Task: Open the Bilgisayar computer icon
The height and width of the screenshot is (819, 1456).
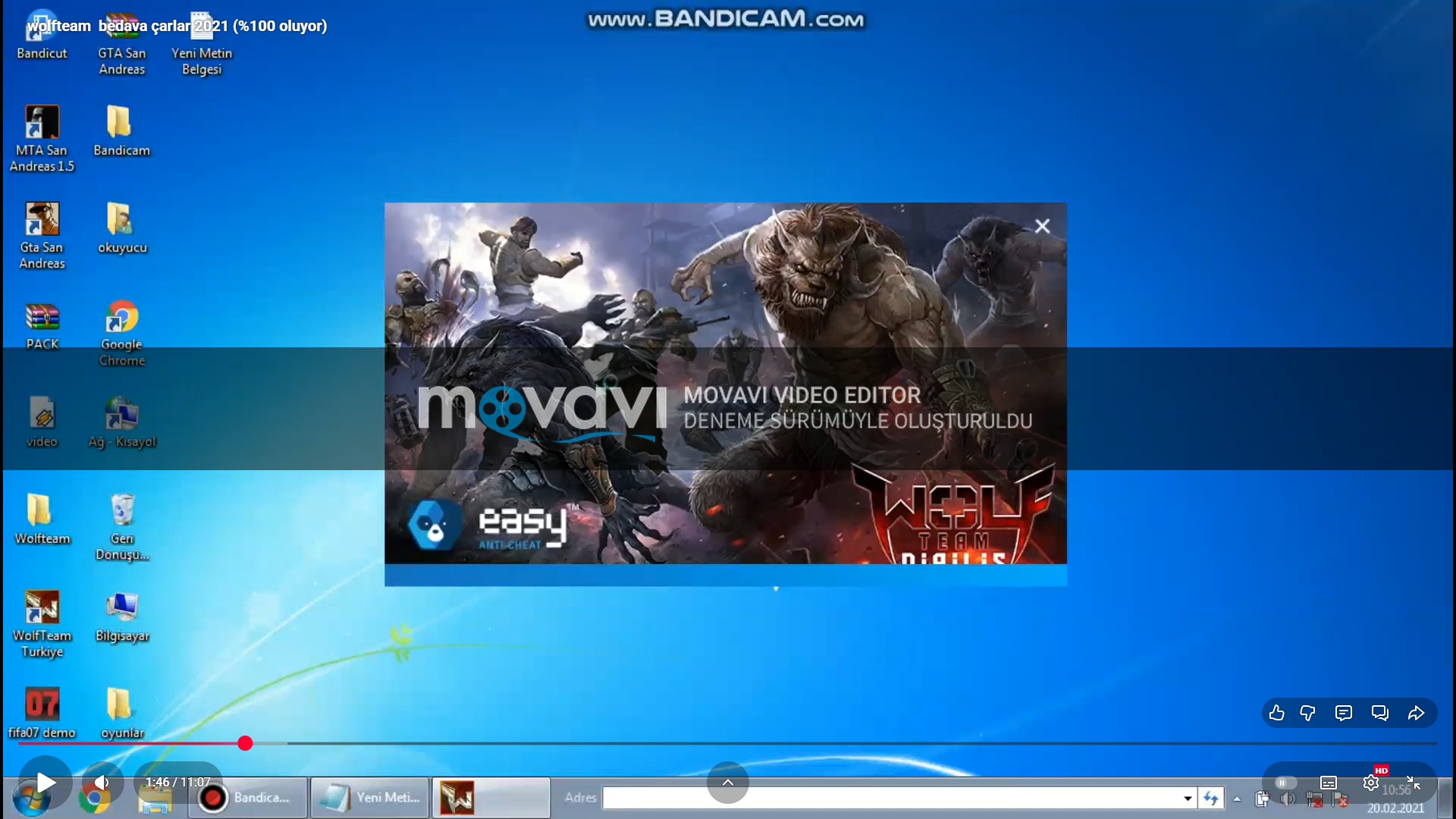Action: (x=122, y=617)
